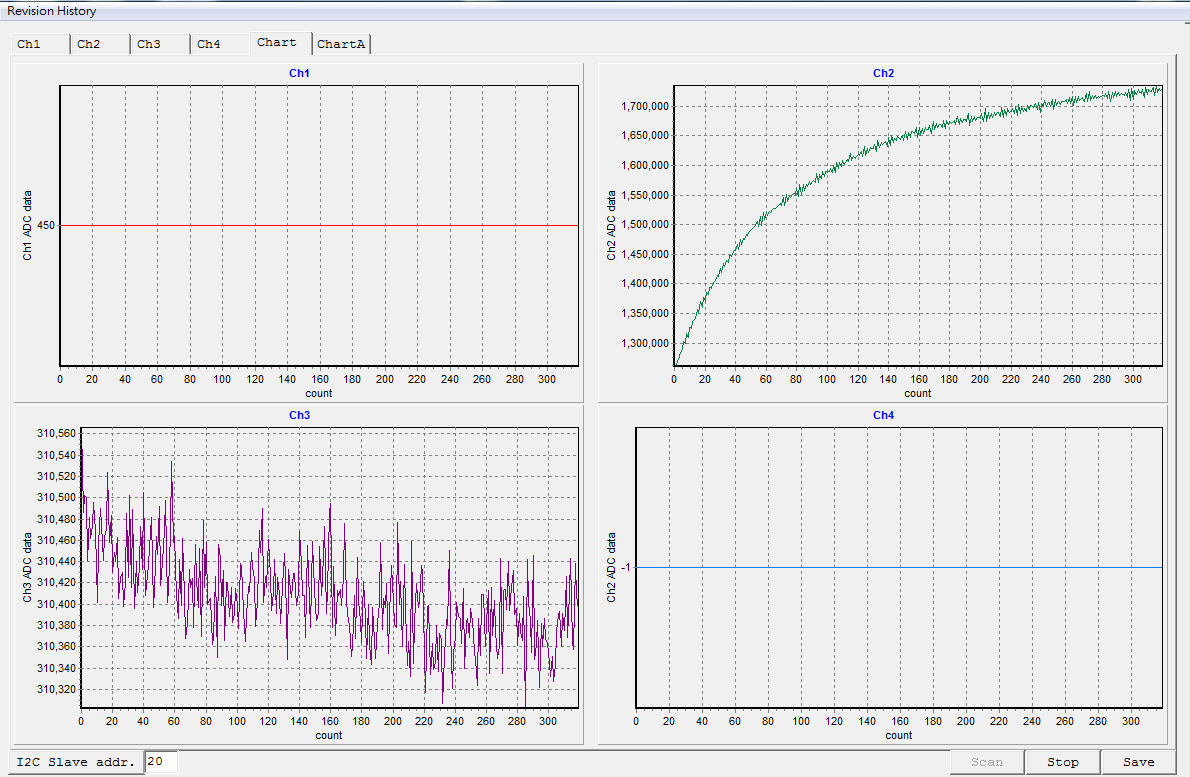Click the 310,400 y-axis tick

click(x=57, y=604)
